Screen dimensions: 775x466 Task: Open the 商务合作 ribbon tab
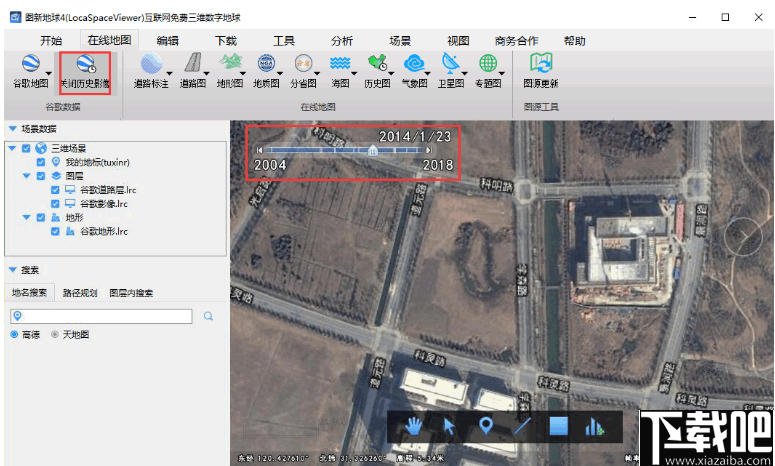click(517, 41)
